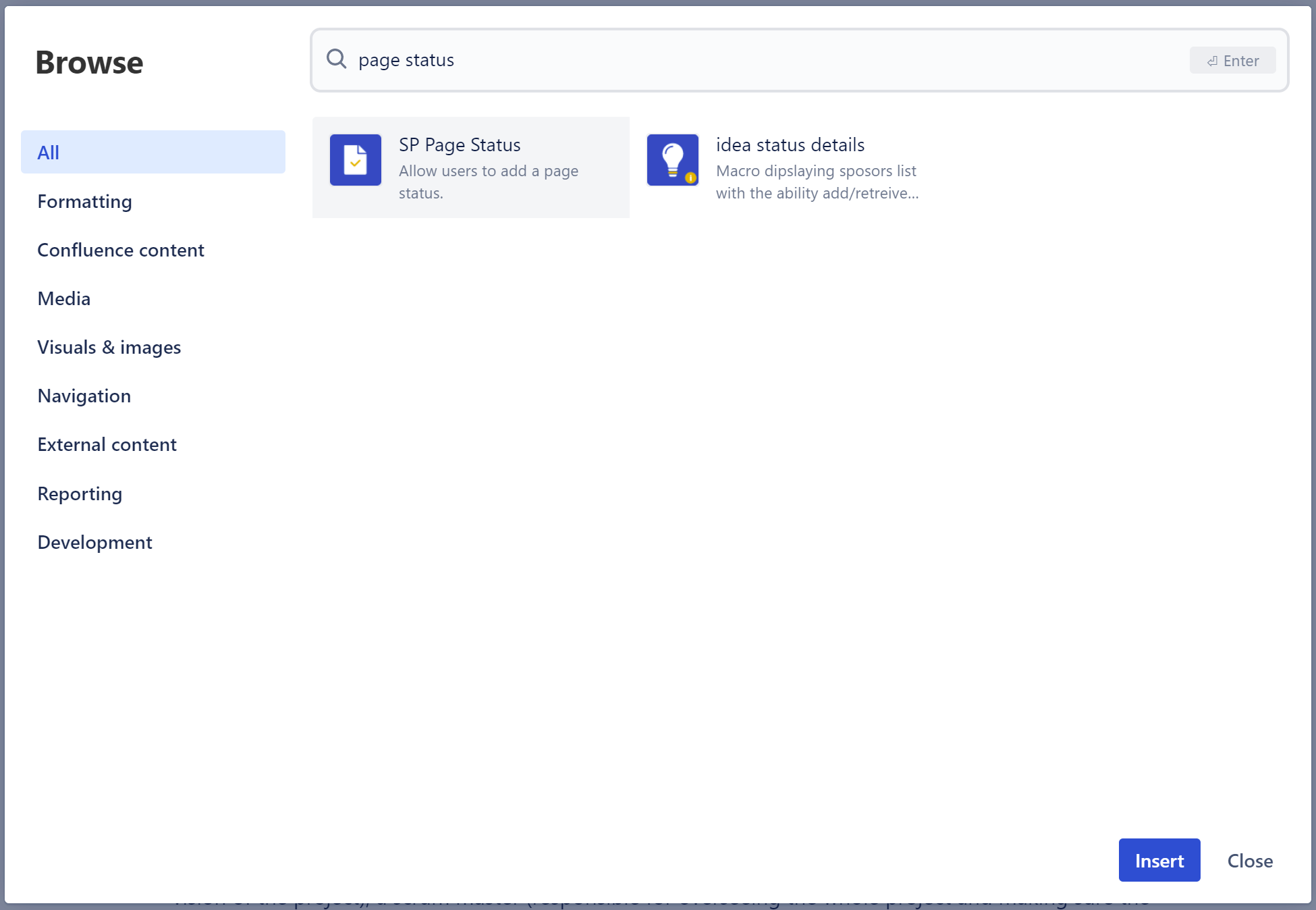Focus the page status search field
1316x910 pixels.
800,60
